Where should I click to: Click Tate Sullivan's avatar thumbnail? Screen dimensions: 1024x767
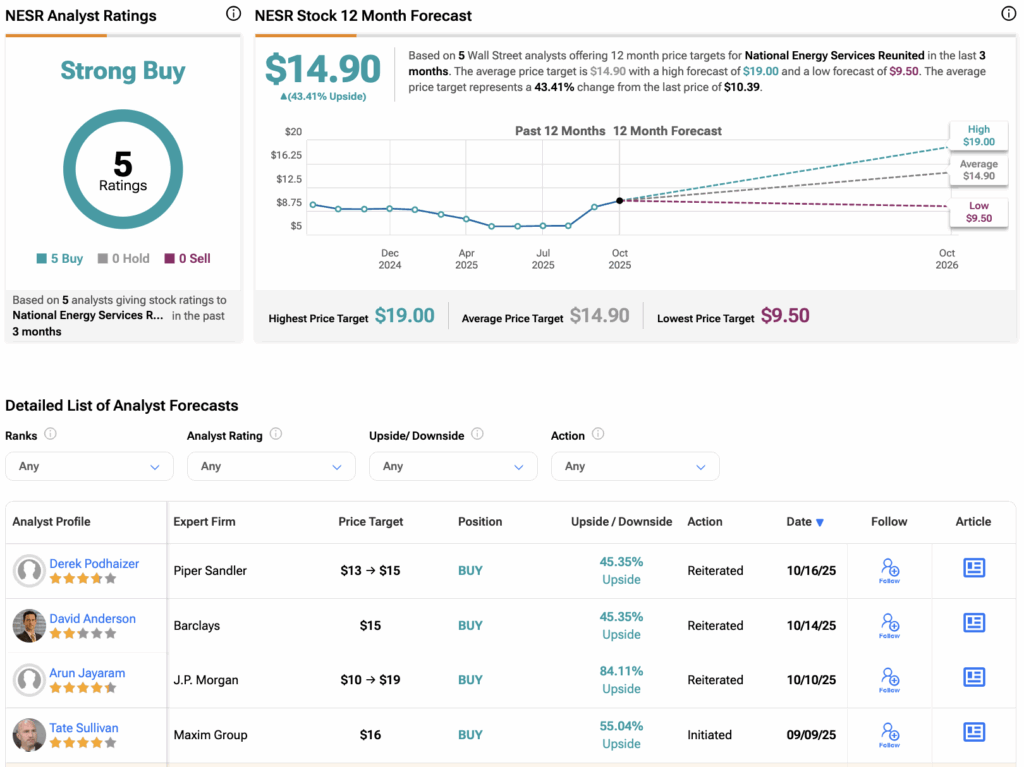tap(29, 735)
